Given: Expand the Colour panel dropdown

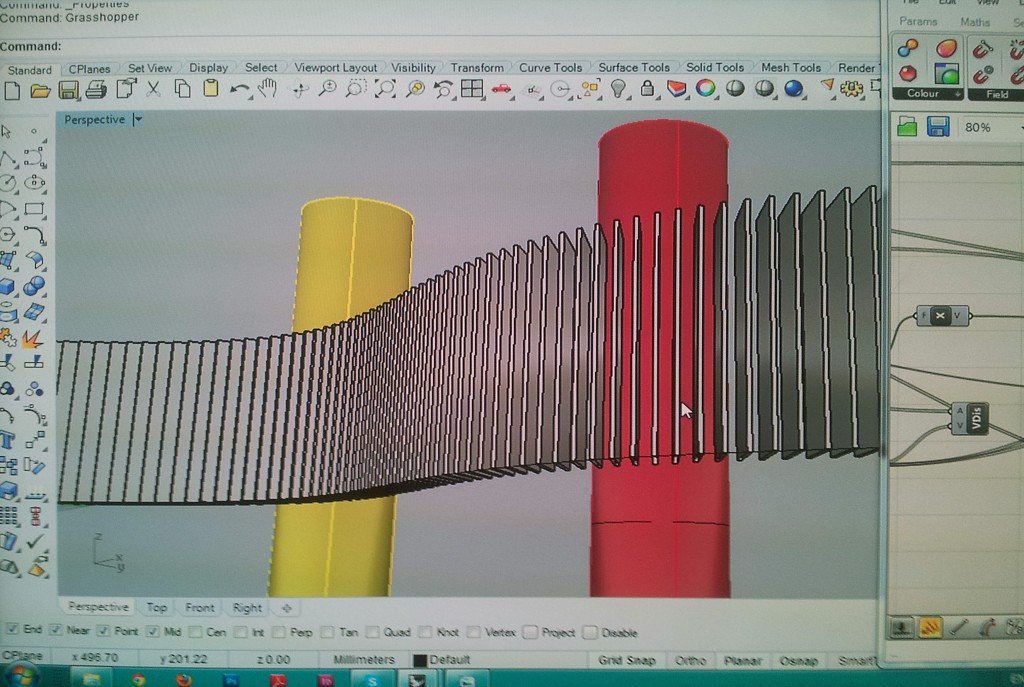Looking at the screenshot, I should point(958,94).
